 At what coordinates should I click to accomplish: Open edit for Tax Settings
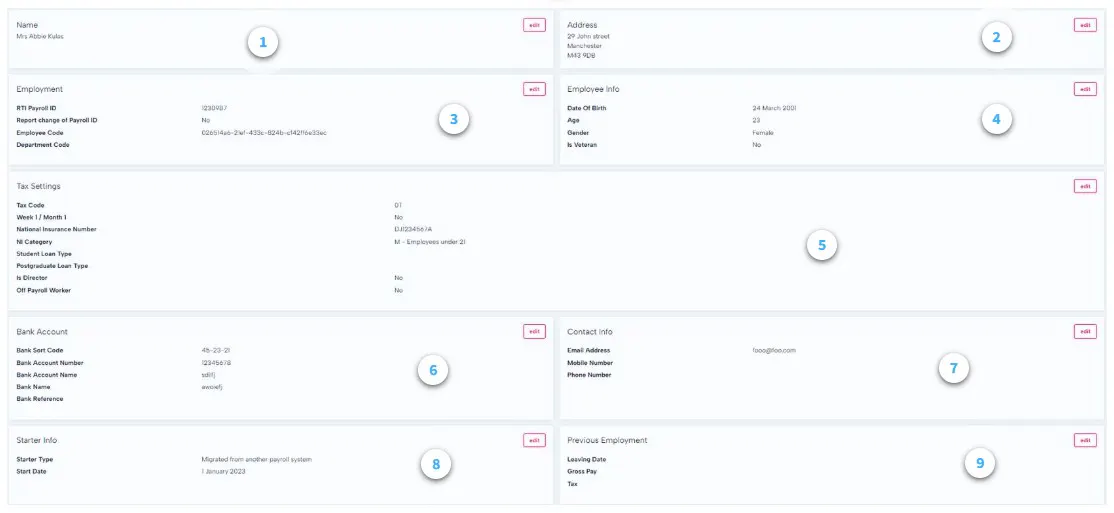1085,185
